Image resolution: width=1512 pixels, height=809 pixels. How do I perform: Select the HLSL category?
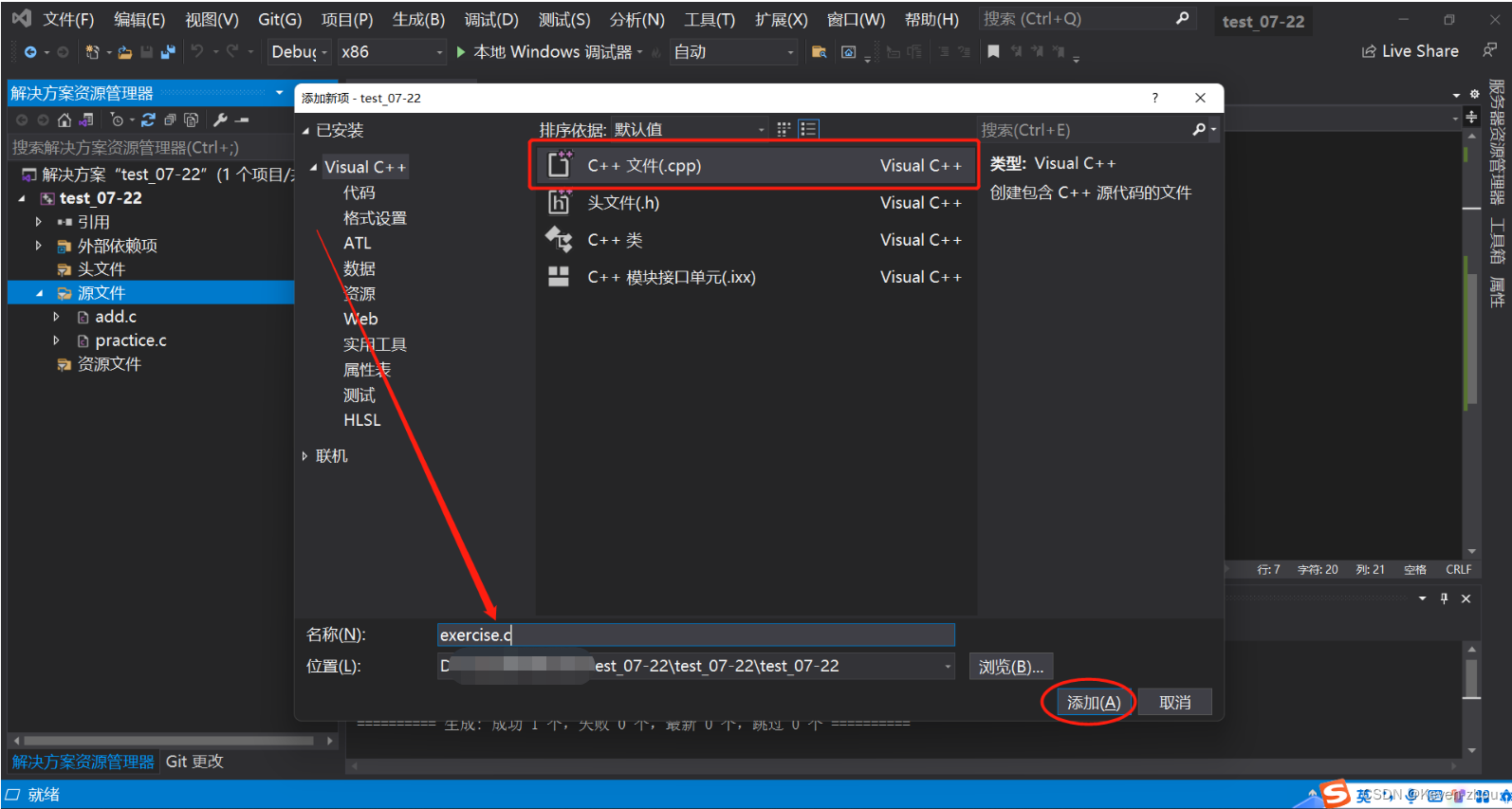click(x=362, y=420)
